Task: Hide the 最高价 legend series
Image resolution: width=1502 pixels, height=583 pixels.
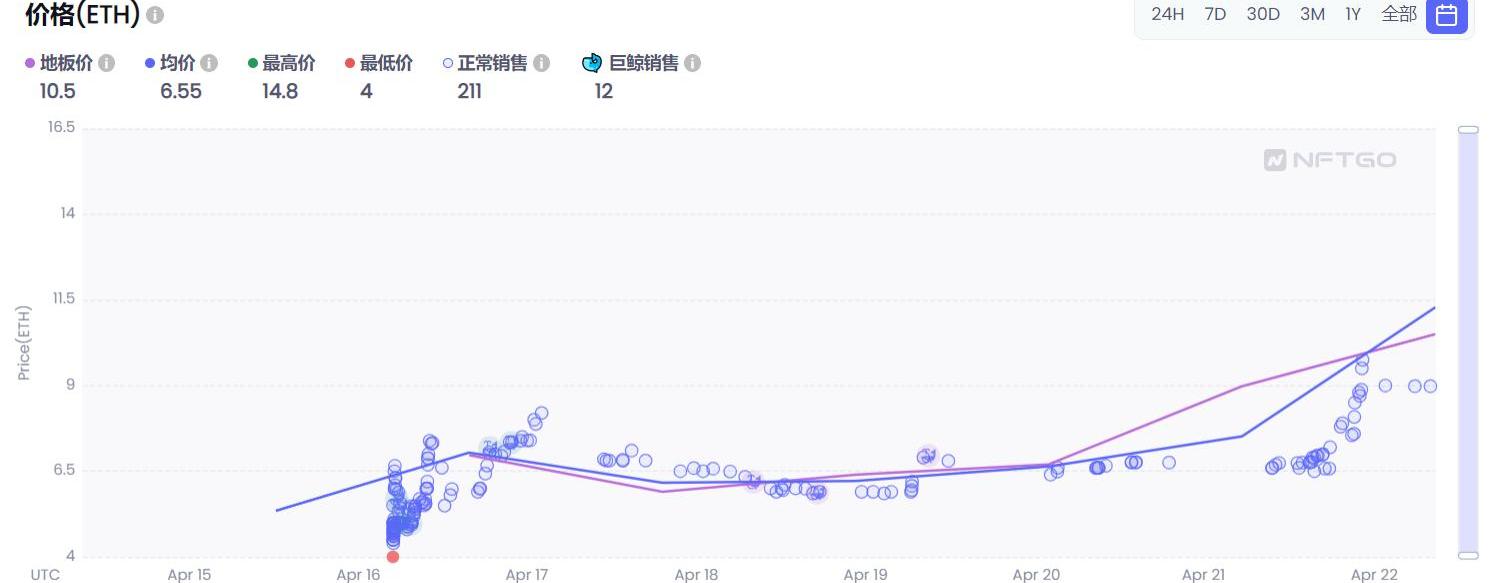Action: pyautogui.click(x=288, y=63)
